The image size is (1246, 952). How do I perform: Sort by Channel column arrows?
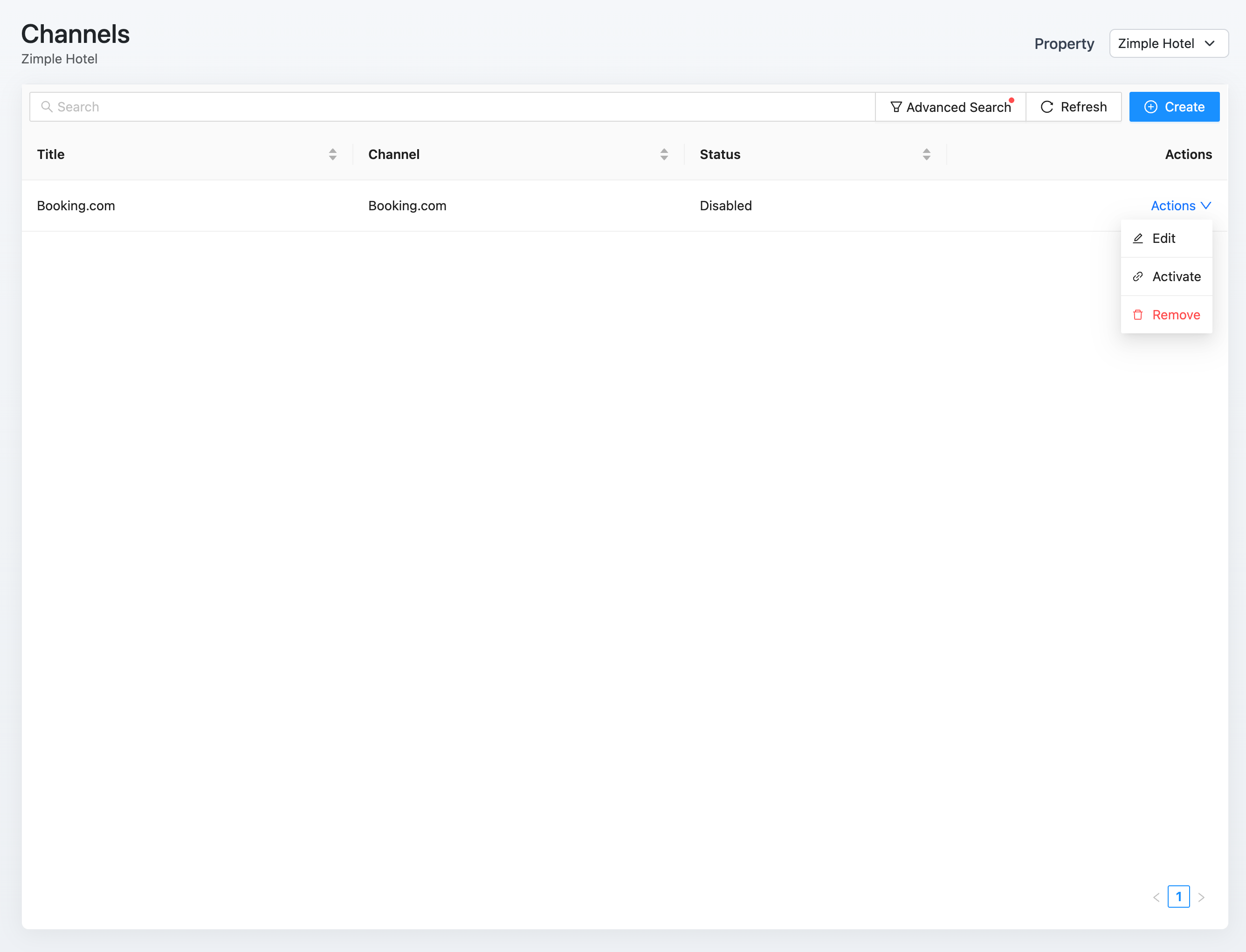tap(663, 154)
